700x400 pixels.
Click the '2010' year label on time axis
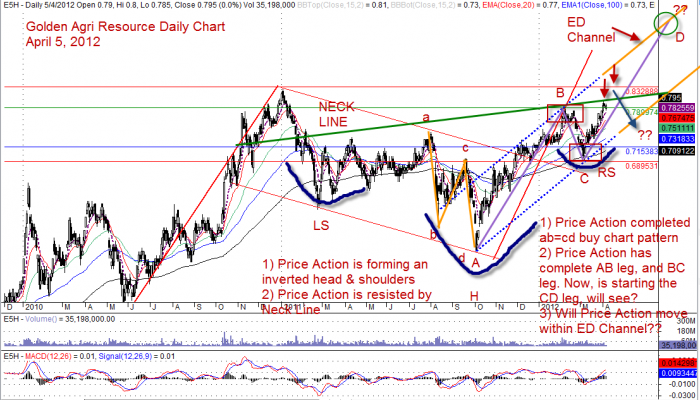point(33,307)
